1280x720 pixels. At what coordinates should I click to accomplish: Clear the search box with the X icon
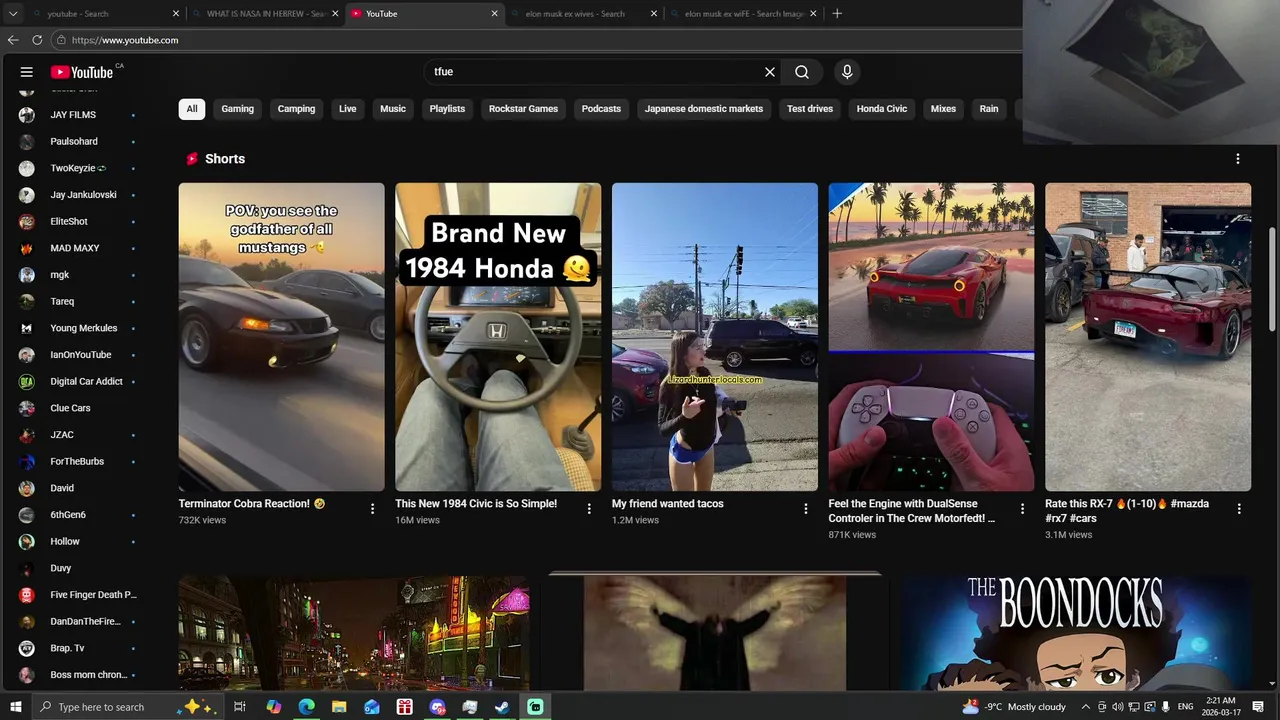pyautogui.click(x=770, y=72)
